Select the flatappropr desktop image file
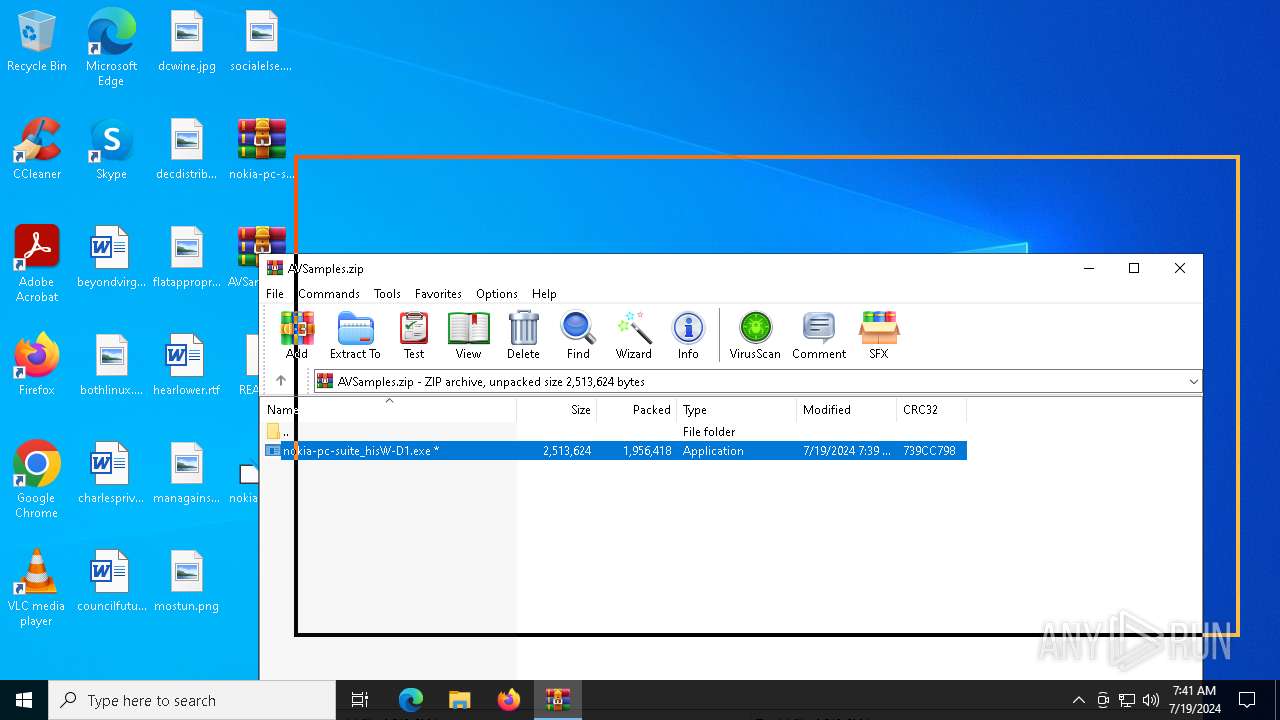This screenshot has height=720, width=1280. [x=187, y=257]
